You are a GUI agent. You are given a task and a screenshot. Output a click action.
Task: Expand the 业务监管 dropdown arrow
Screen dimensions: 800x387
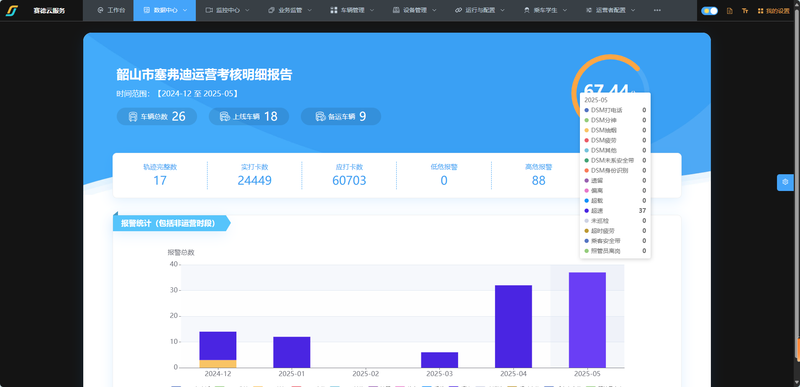point(310,10)
